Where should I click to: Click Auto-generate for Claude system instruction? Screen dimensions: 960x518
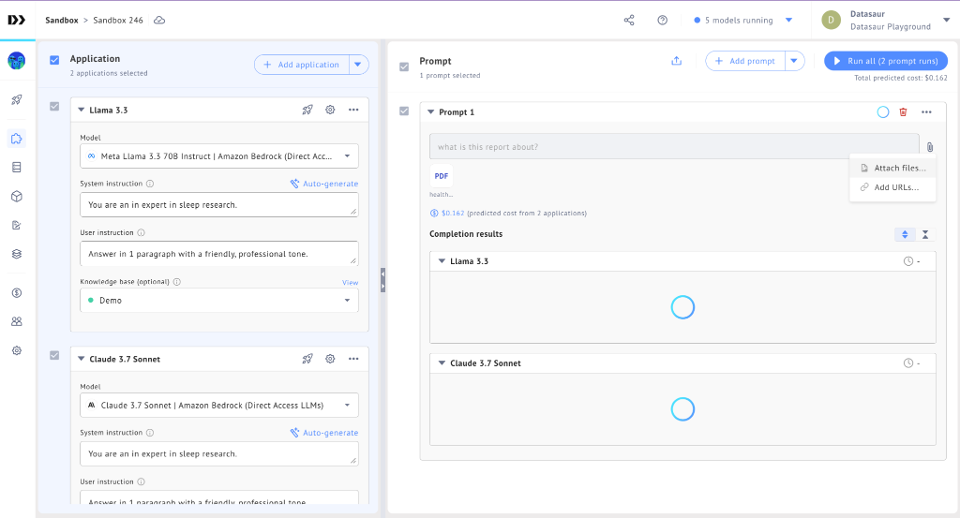pyautogui.click(x=324, y=432)
